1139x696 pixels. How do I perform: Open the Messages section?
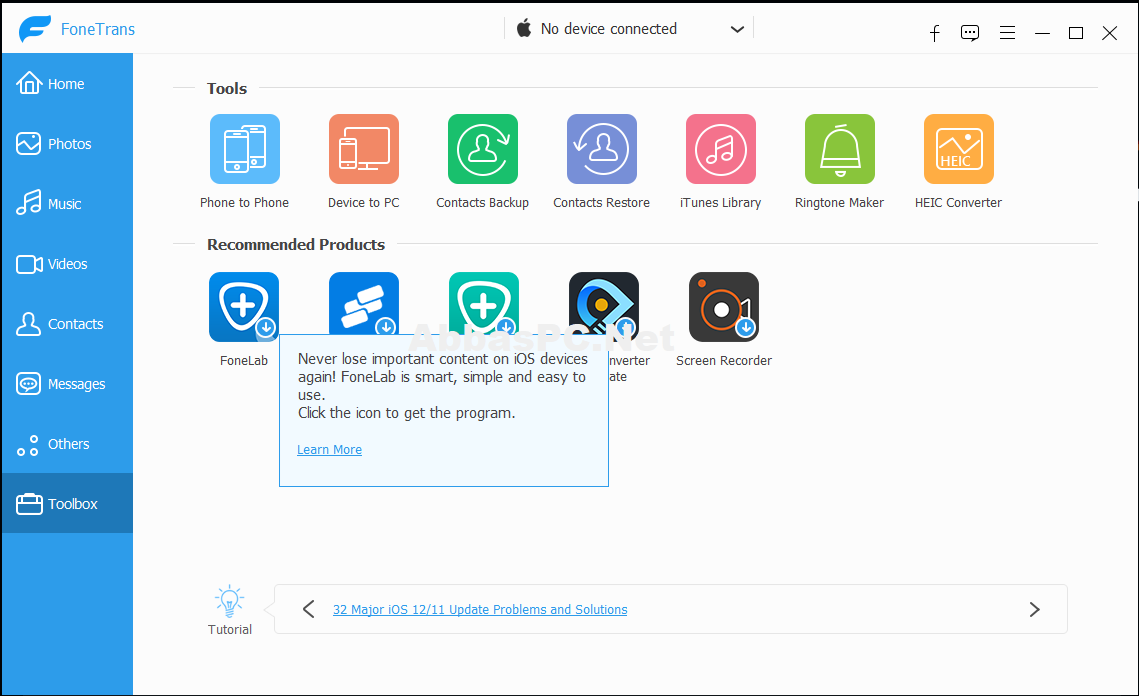pos(67,384)
